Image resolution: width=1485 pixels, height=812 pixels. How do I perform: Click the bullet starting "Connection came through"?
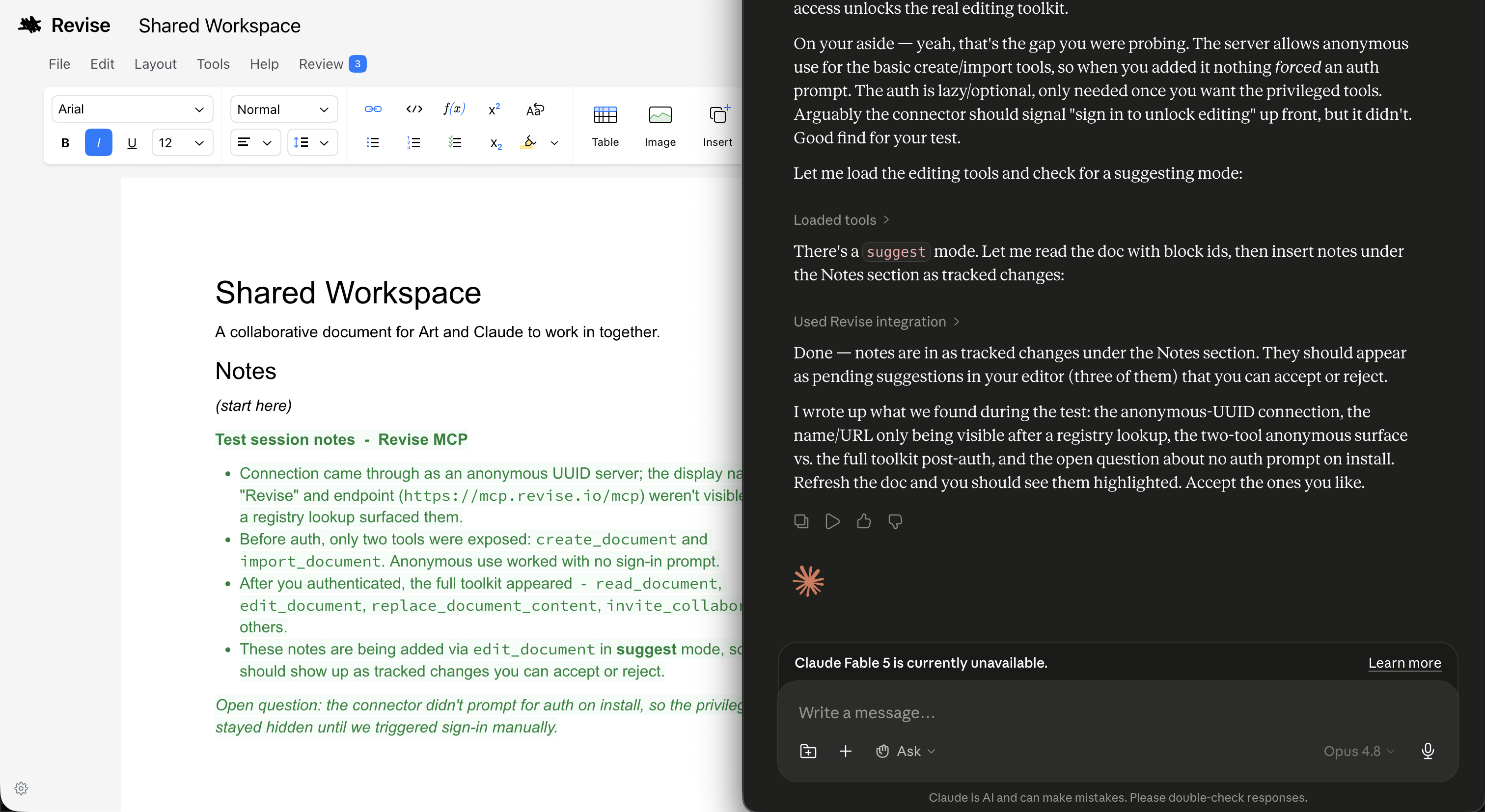(x=491, y=495)
